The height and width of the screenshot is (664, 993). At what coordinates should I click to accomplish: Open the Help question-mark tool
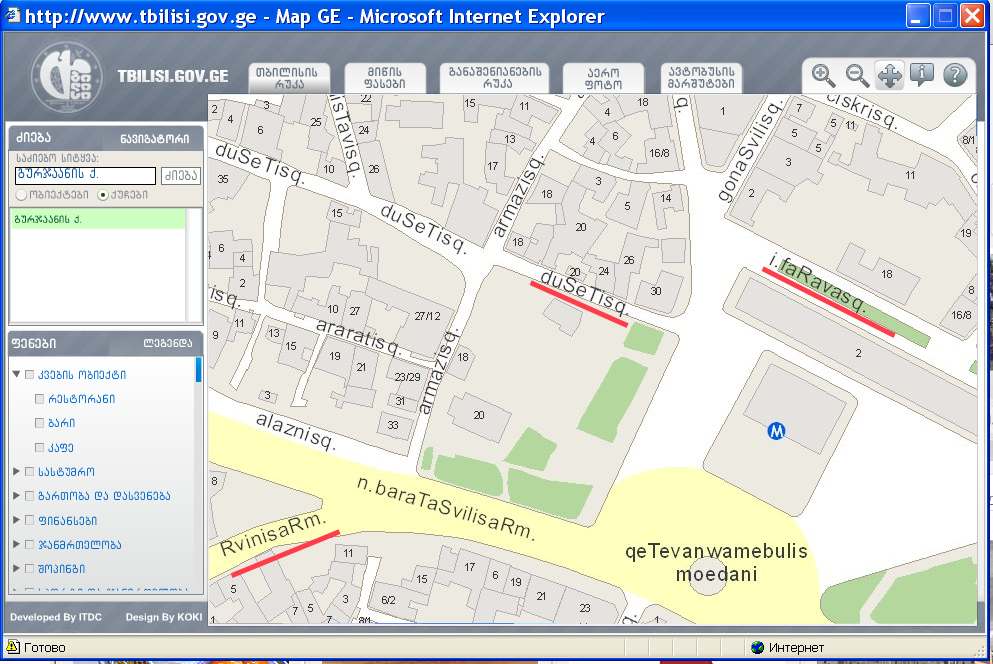tap(955, 75)
